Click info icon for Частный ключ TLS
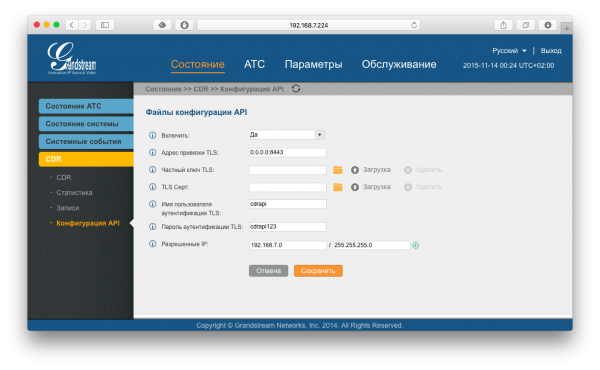 pyautogui.click(x=152, y=170)
